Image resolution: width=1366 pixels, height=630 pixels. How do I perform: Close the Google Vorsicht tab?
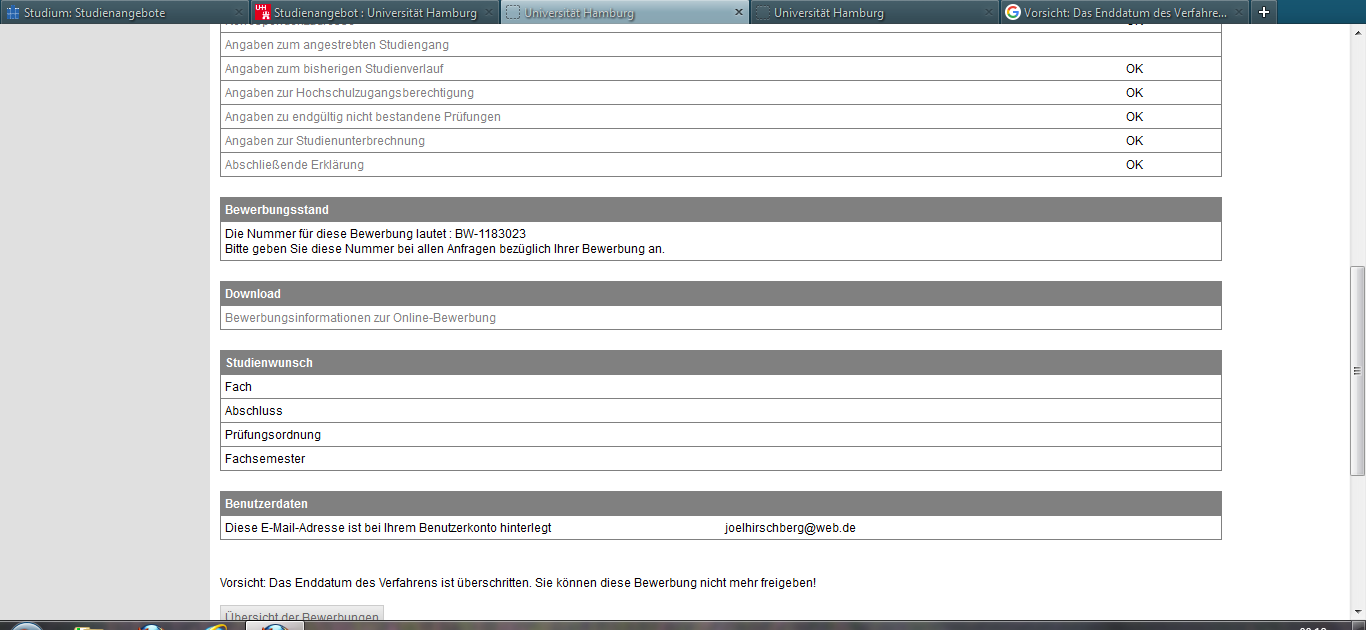1238,12
